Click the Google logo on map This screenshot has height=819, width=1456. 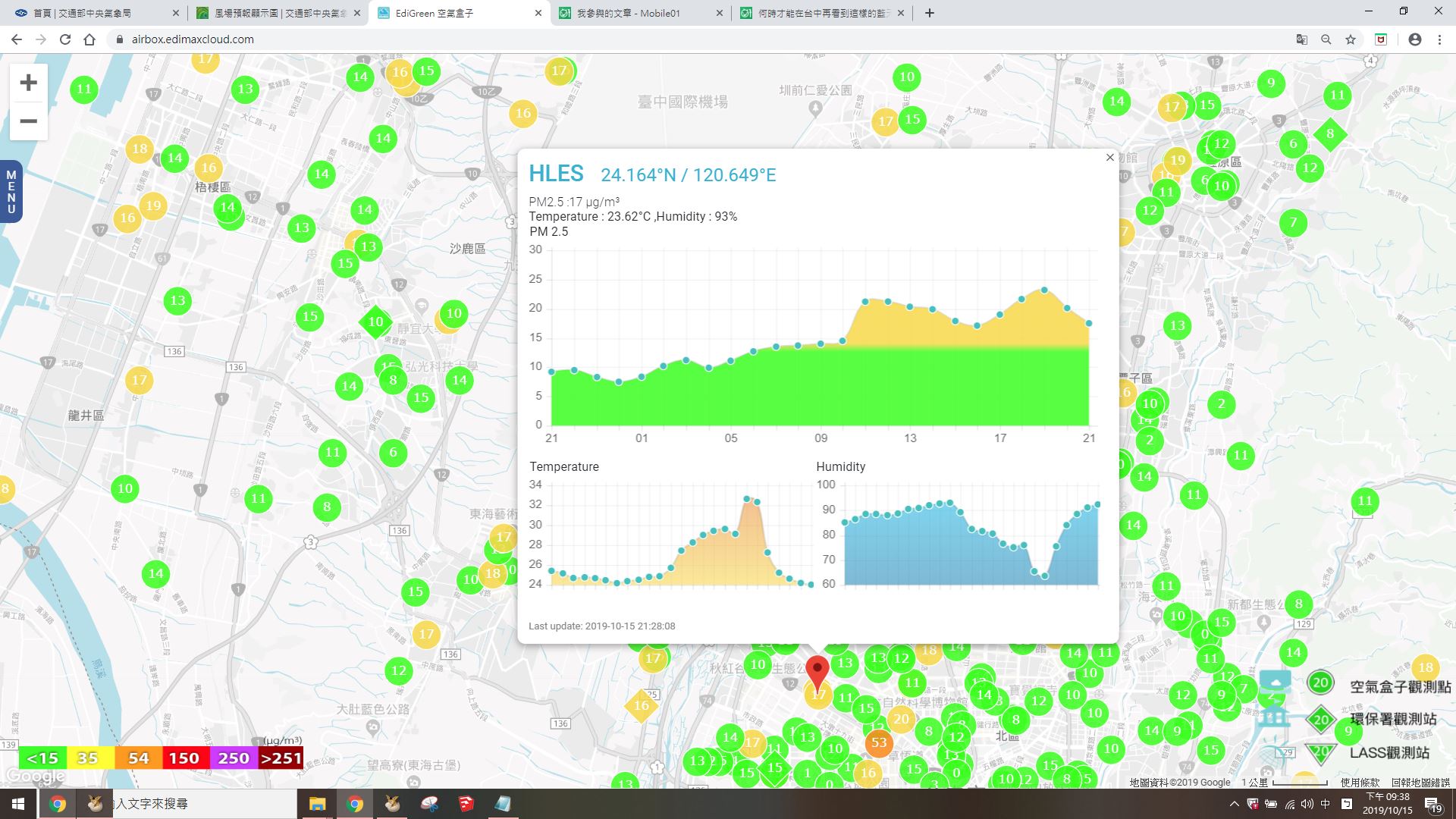click(34, 777)
